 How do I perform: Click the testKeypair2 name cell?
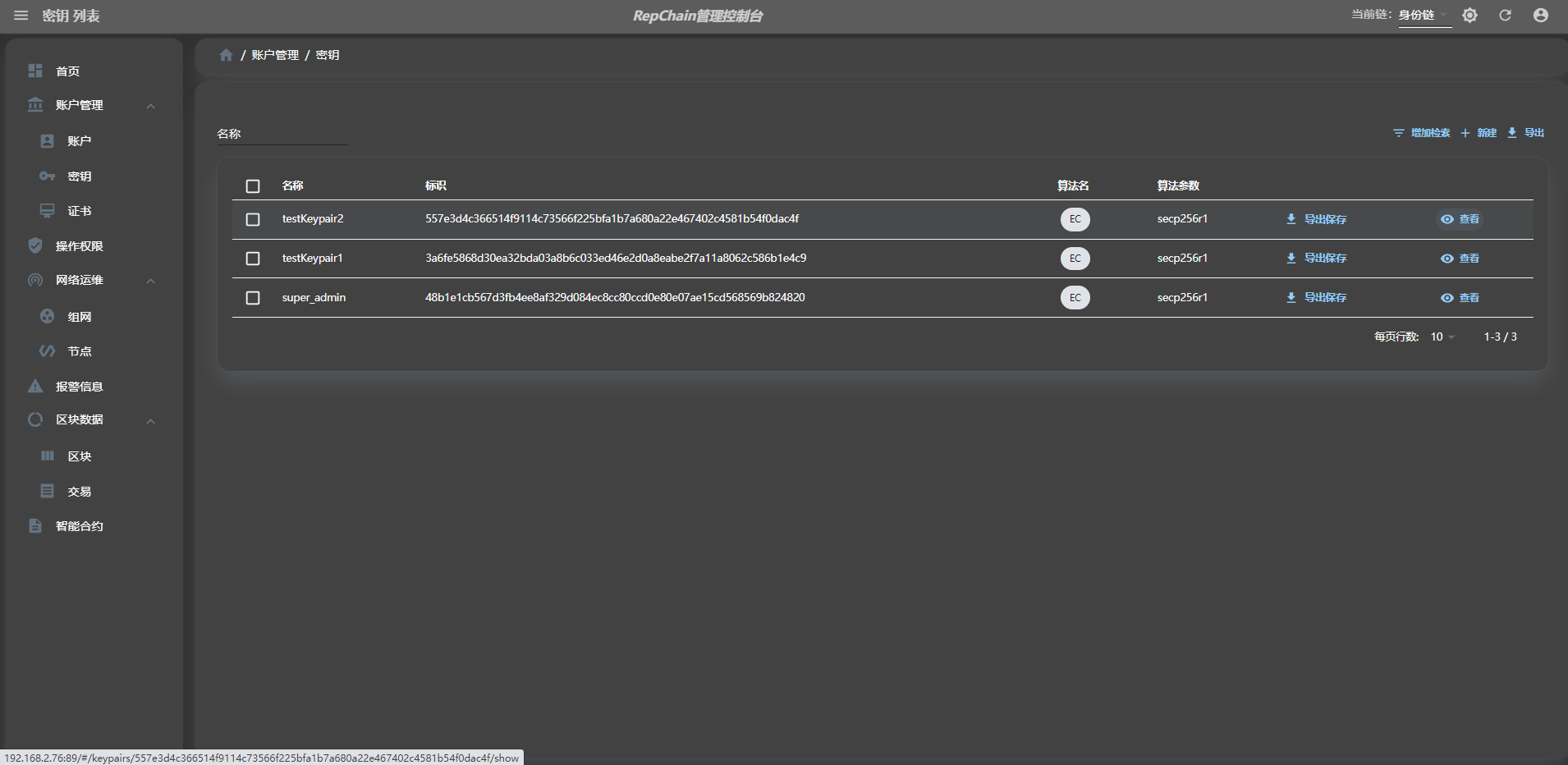313,219
